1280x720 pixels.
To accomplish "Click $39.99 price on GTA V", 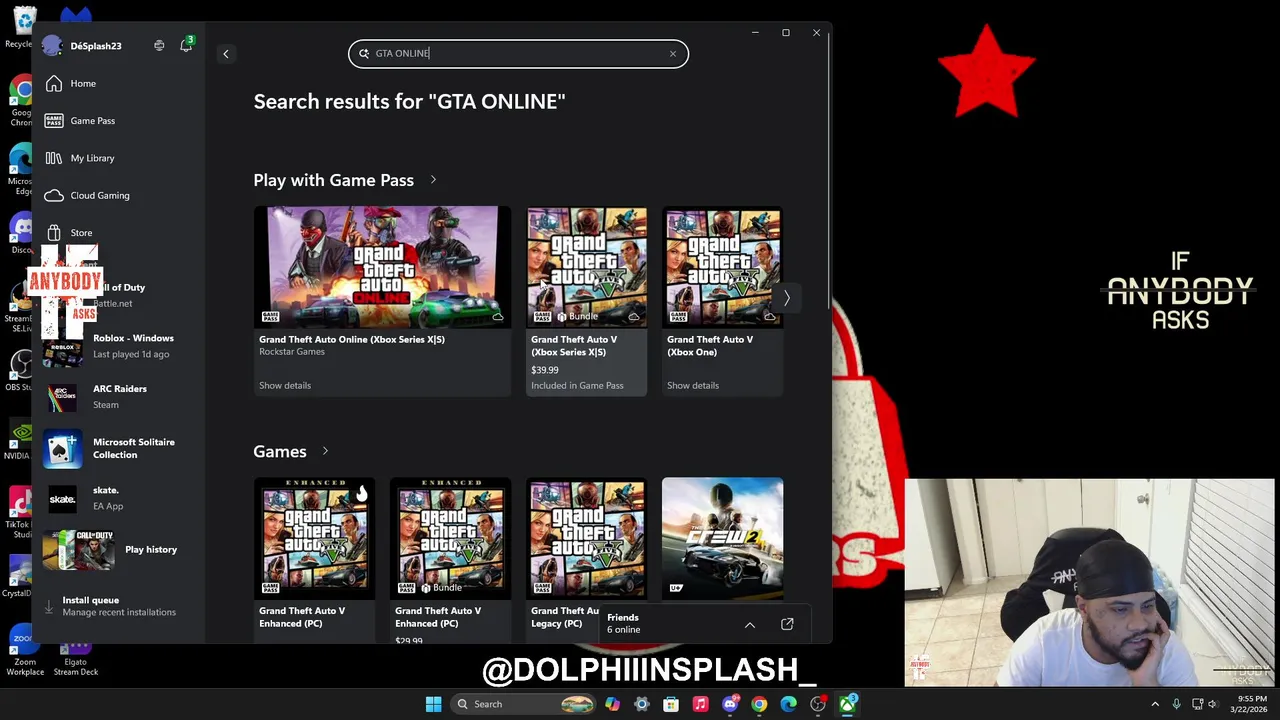I will coord(545,370).
